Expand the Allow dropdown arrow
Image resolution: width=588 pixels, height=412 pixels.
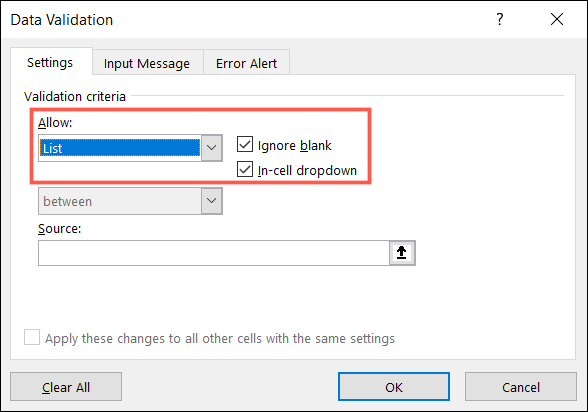pos(212,148)
